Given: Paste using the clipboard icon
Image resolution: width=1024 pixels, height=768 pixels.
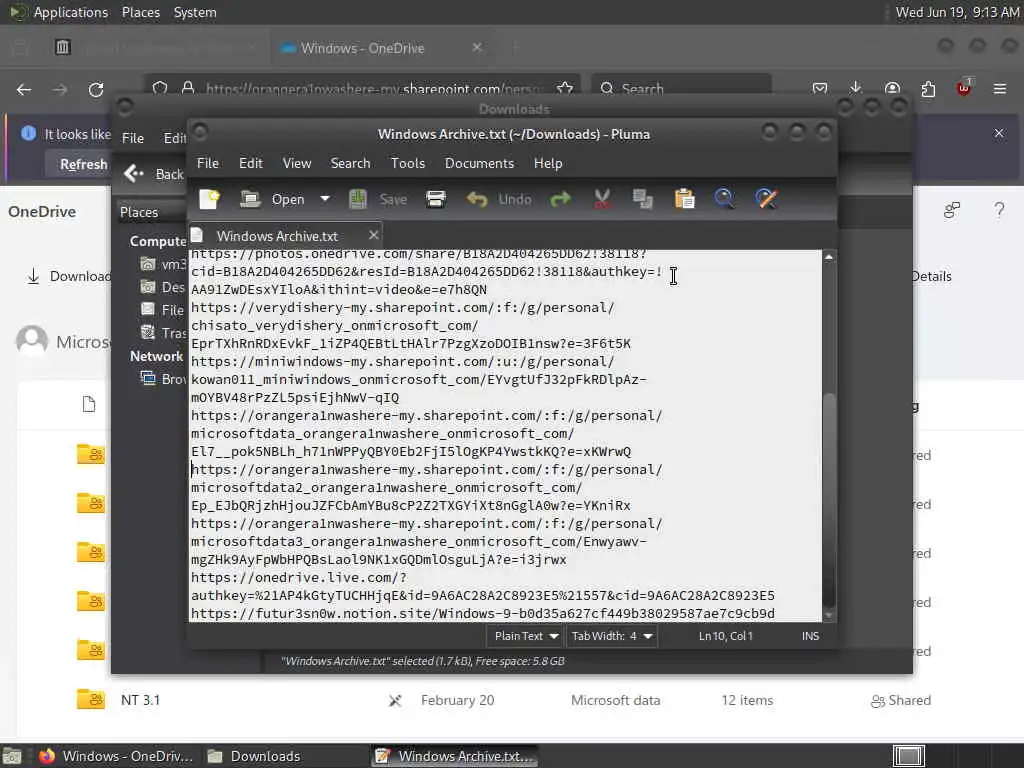Looking at the screenshot, I should point(684,199).
